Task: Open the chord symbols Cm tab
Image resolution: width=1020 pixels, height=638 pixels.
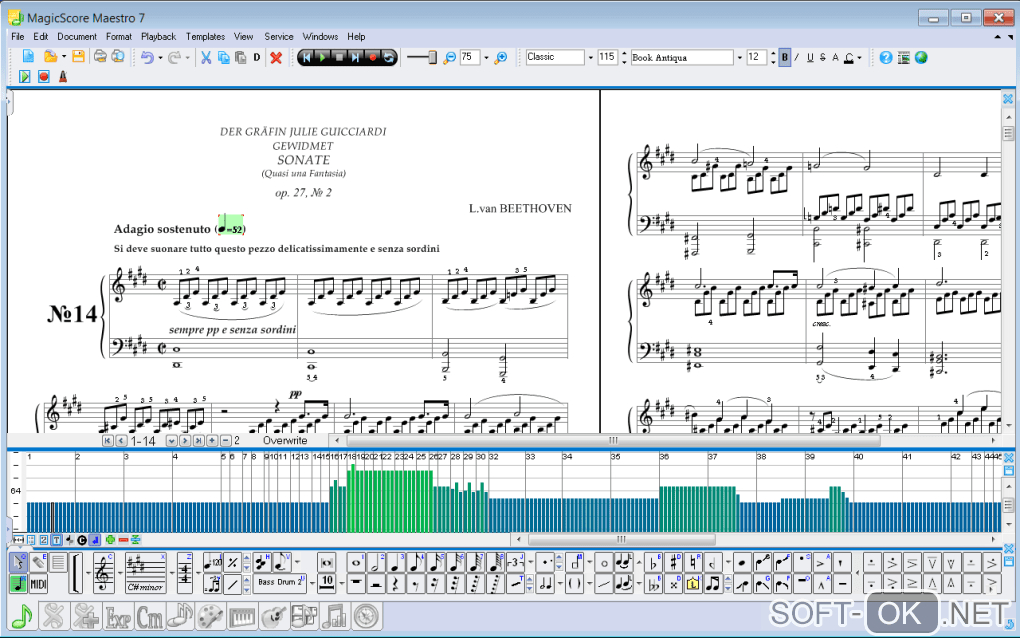Action: 150,616
